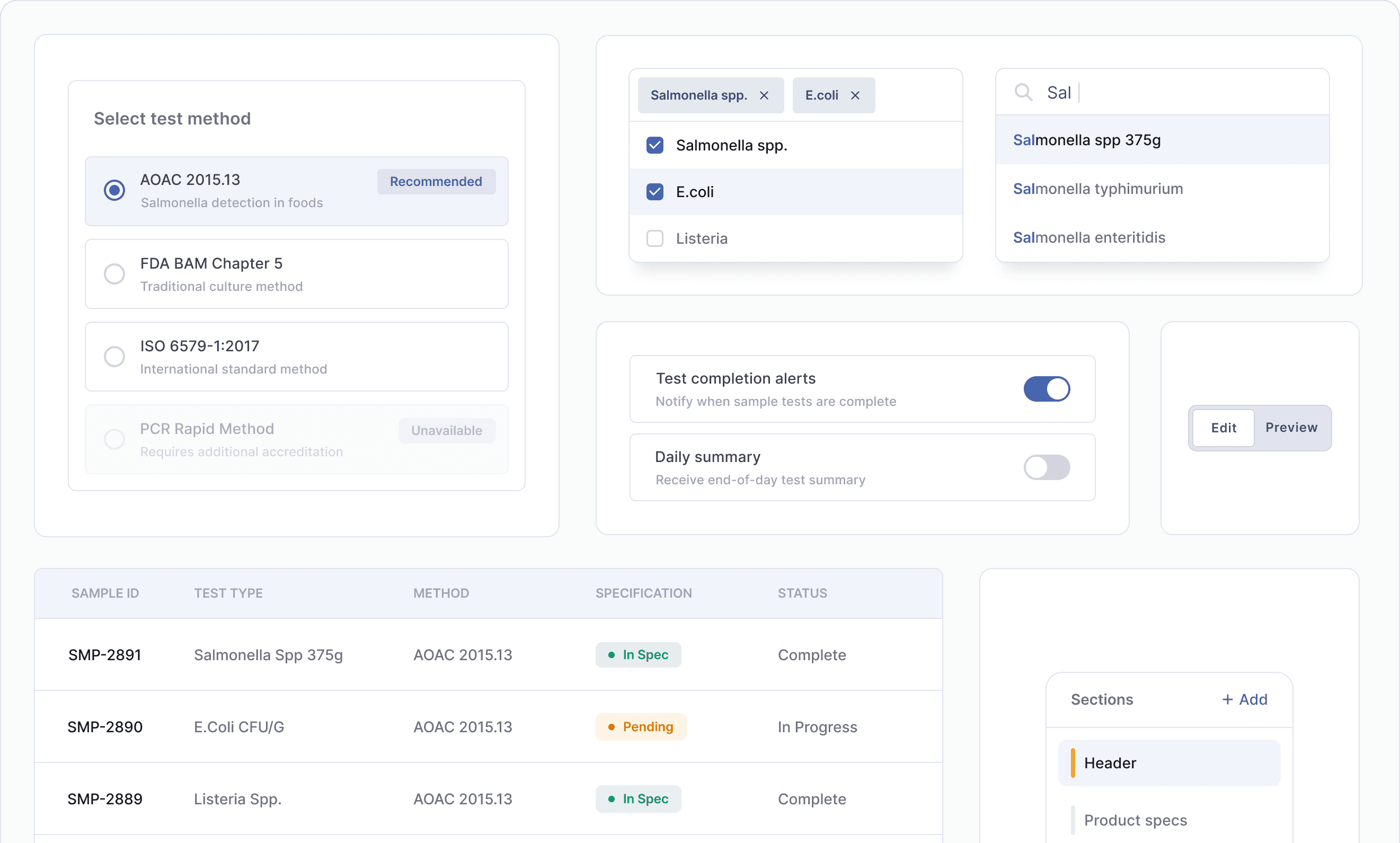Choose Salmonella spp 375g suggestion
1400x843 pixels.
click(1086, 140)
